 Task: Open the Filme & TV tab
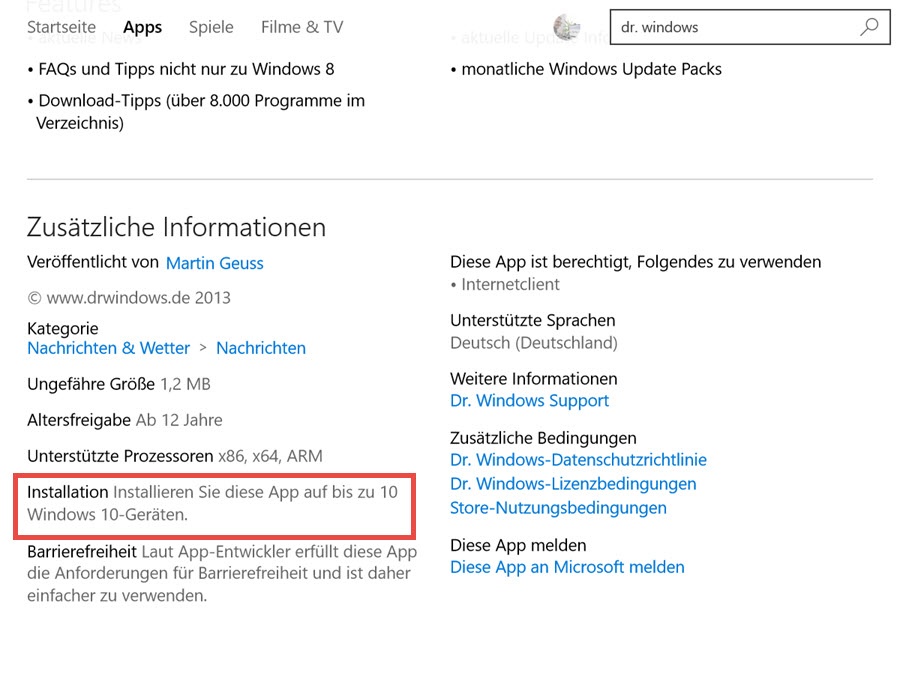302,27
